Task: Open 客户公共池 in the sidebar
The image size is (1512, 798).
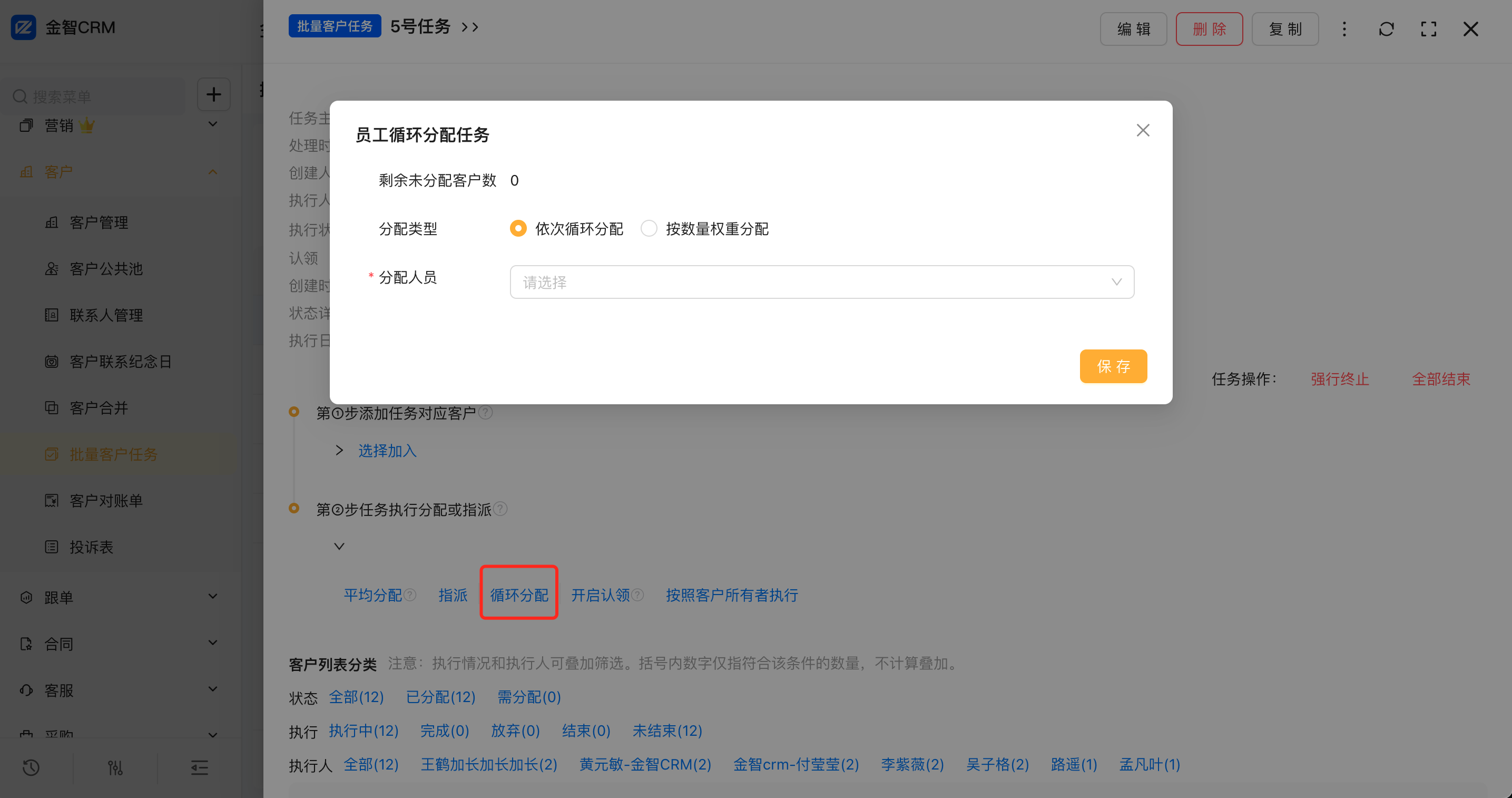Action: 106,269
